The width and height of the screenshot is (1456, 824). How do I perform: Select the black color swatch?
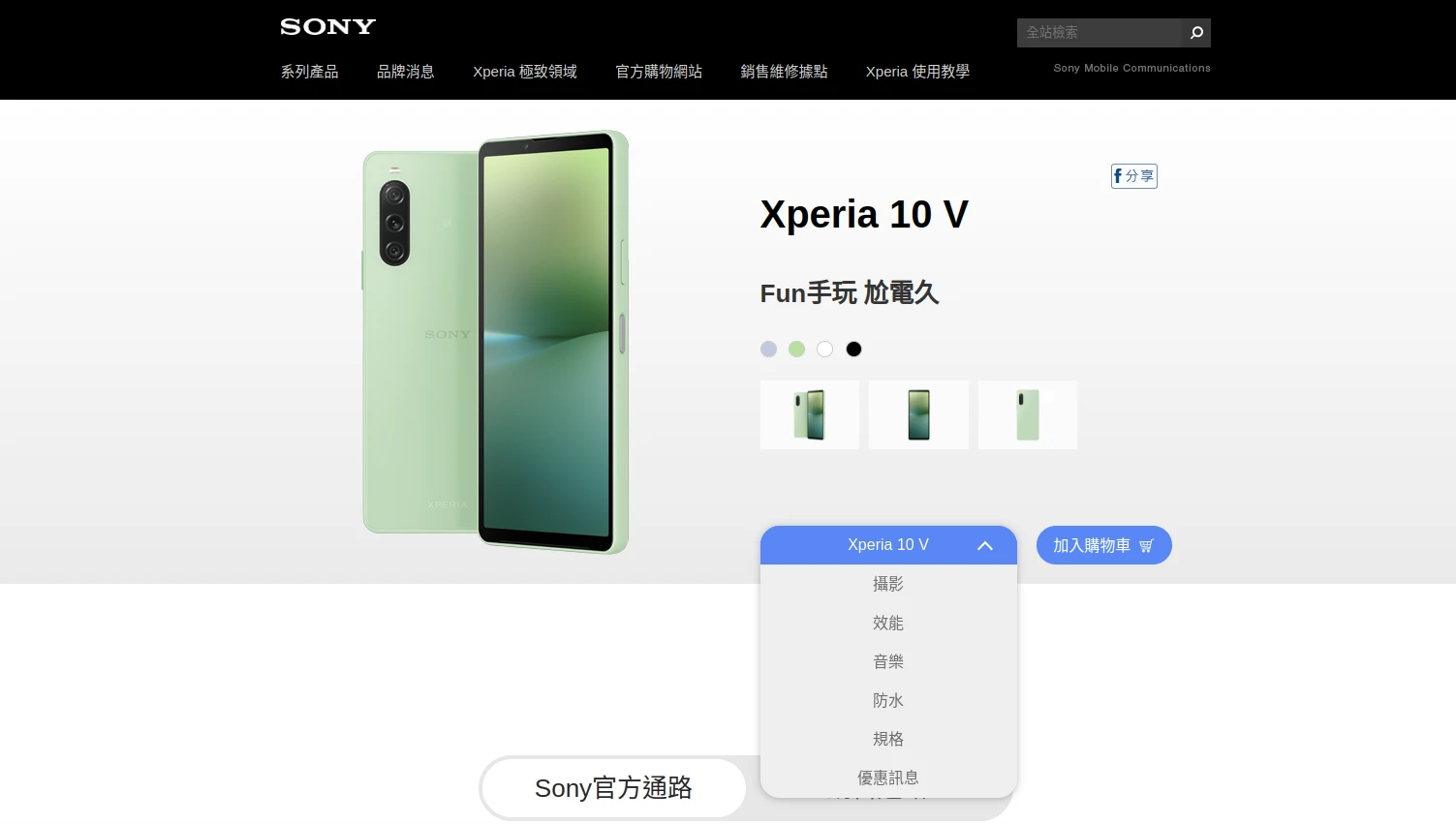[853, 350]
